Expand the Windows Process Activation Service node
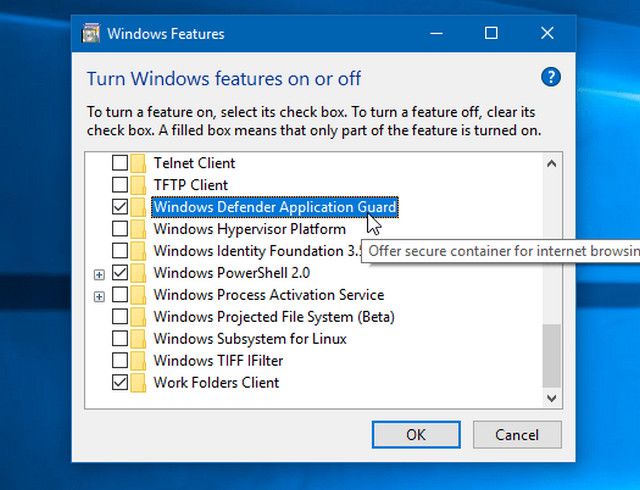This screenshot has width=640, height=490. [99, 295]
